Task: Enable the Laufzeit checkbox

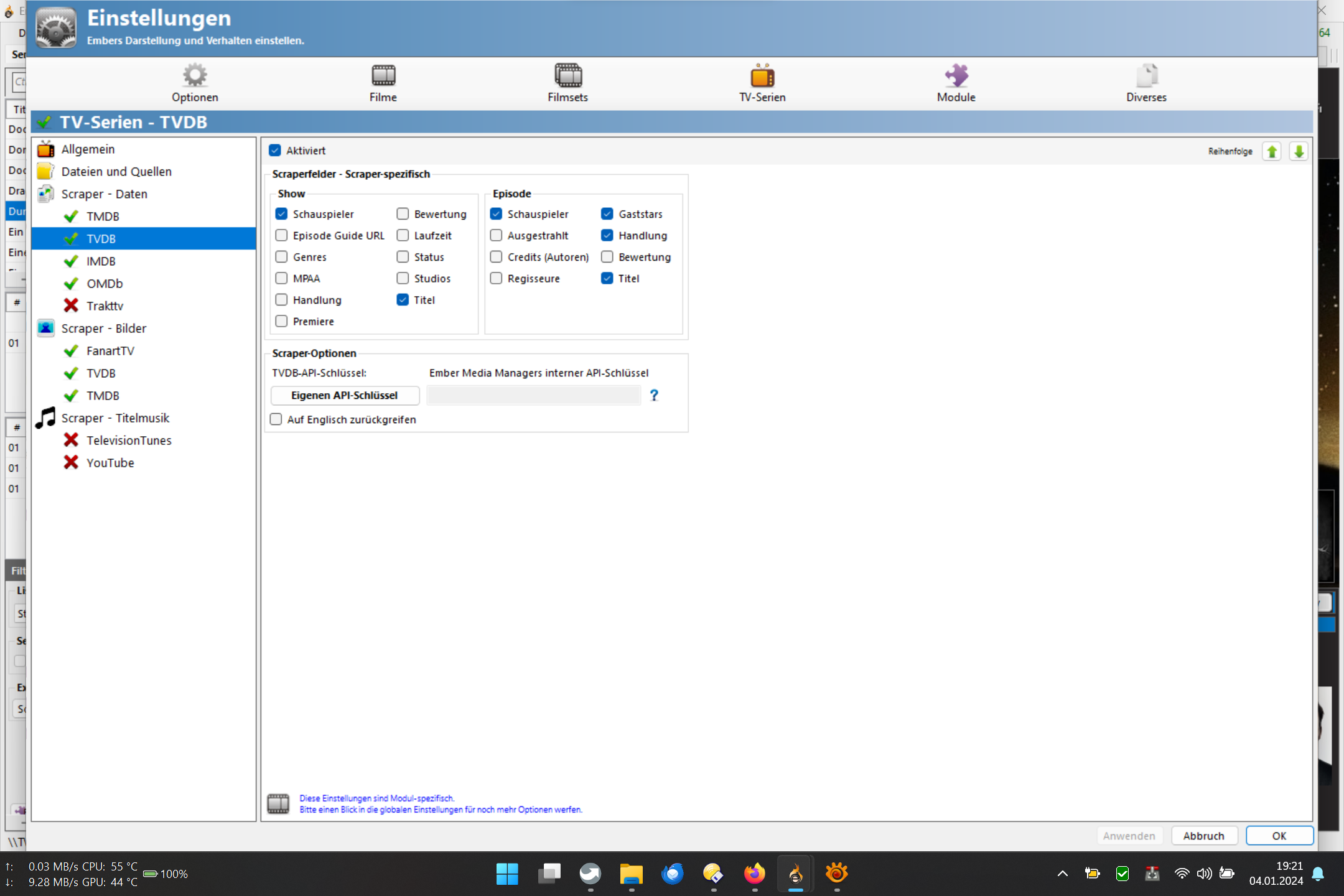Action: pos(403,235)
